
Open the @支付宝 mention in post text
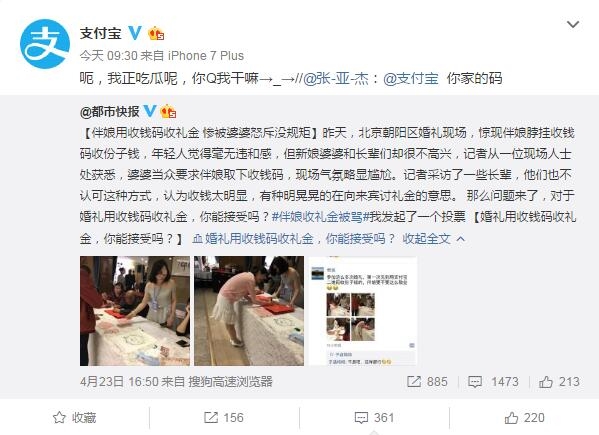[411, 79]
